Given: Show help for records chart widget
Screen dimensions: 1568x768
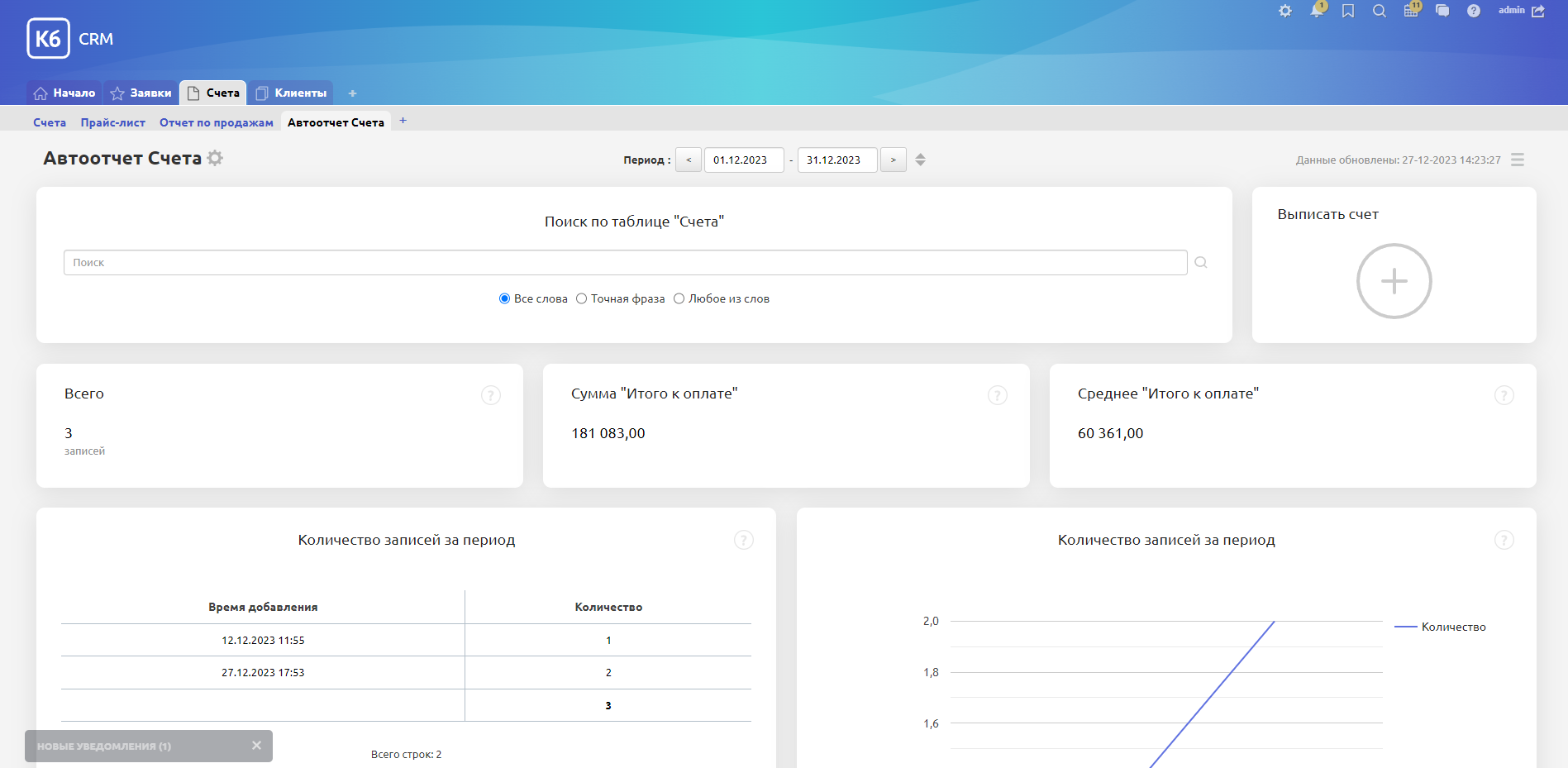Looking at the screenshot, I should click(x=1504, y=540).
